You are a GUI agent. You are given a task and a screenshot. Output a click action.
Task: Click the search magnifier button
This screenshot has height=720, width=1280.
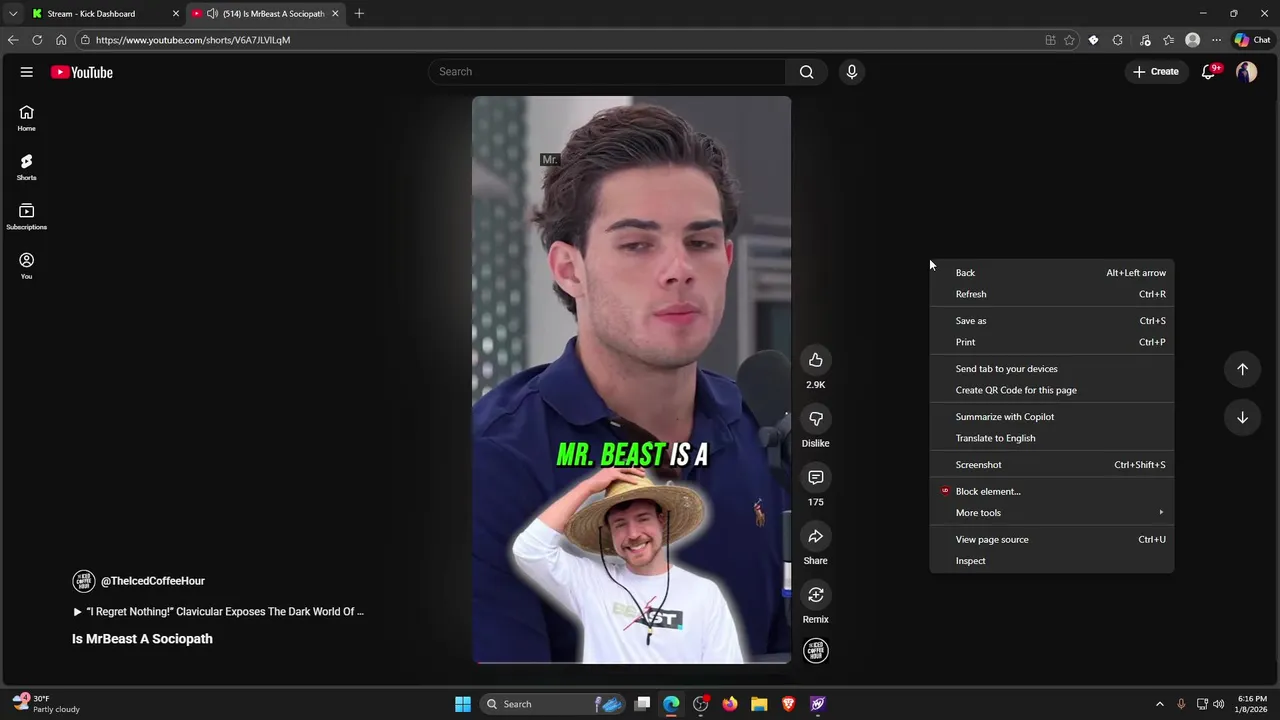(x=806, y=72)
